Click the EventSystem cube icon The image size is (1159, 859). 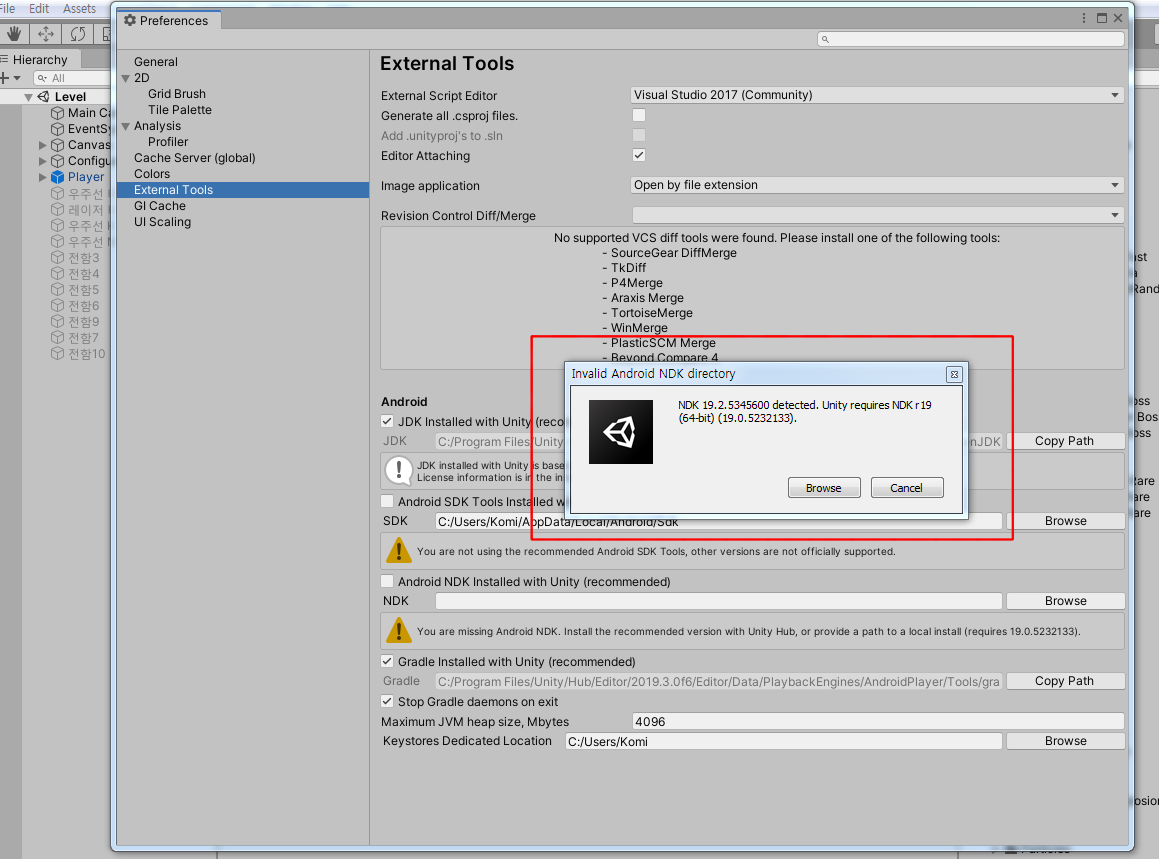coord(58,129)
